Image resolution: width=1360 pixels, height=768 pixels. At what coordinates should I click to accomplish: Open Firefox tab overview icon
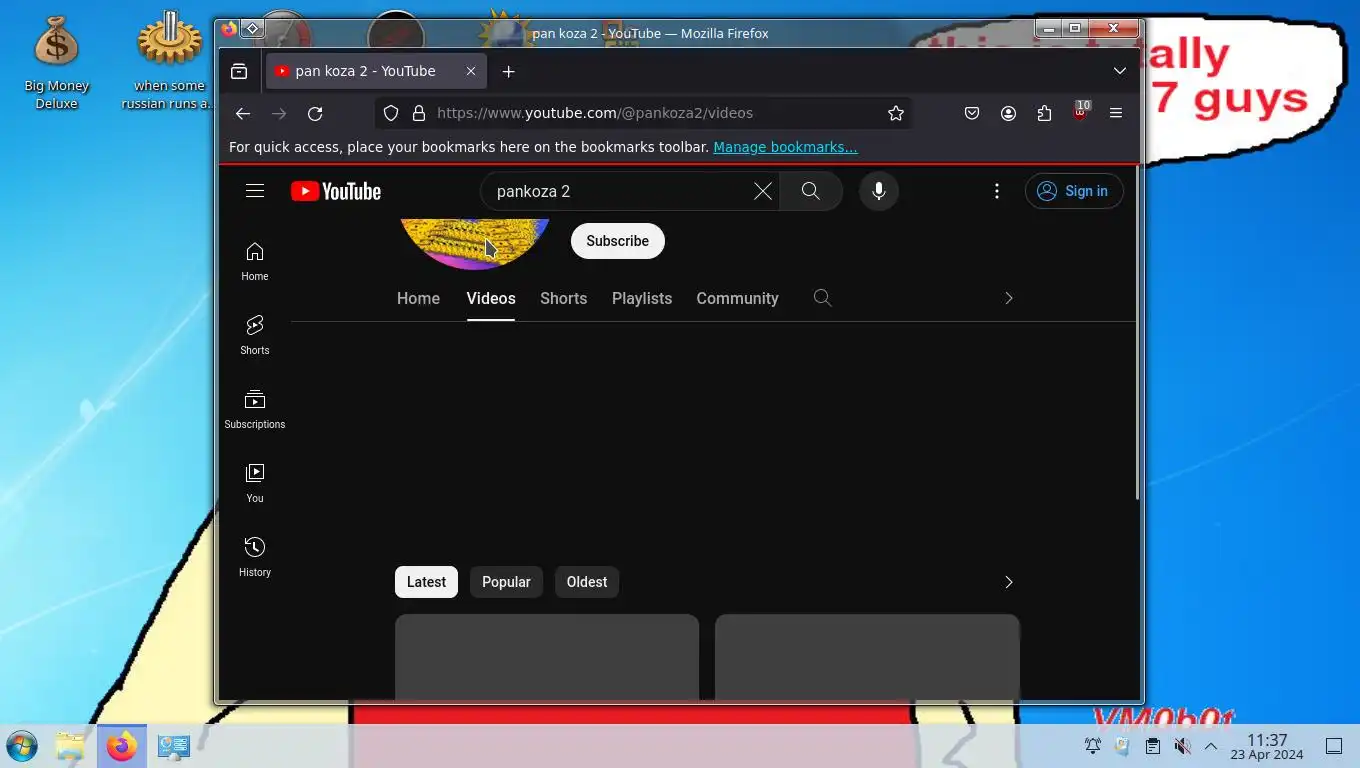(x=239, y=71)
